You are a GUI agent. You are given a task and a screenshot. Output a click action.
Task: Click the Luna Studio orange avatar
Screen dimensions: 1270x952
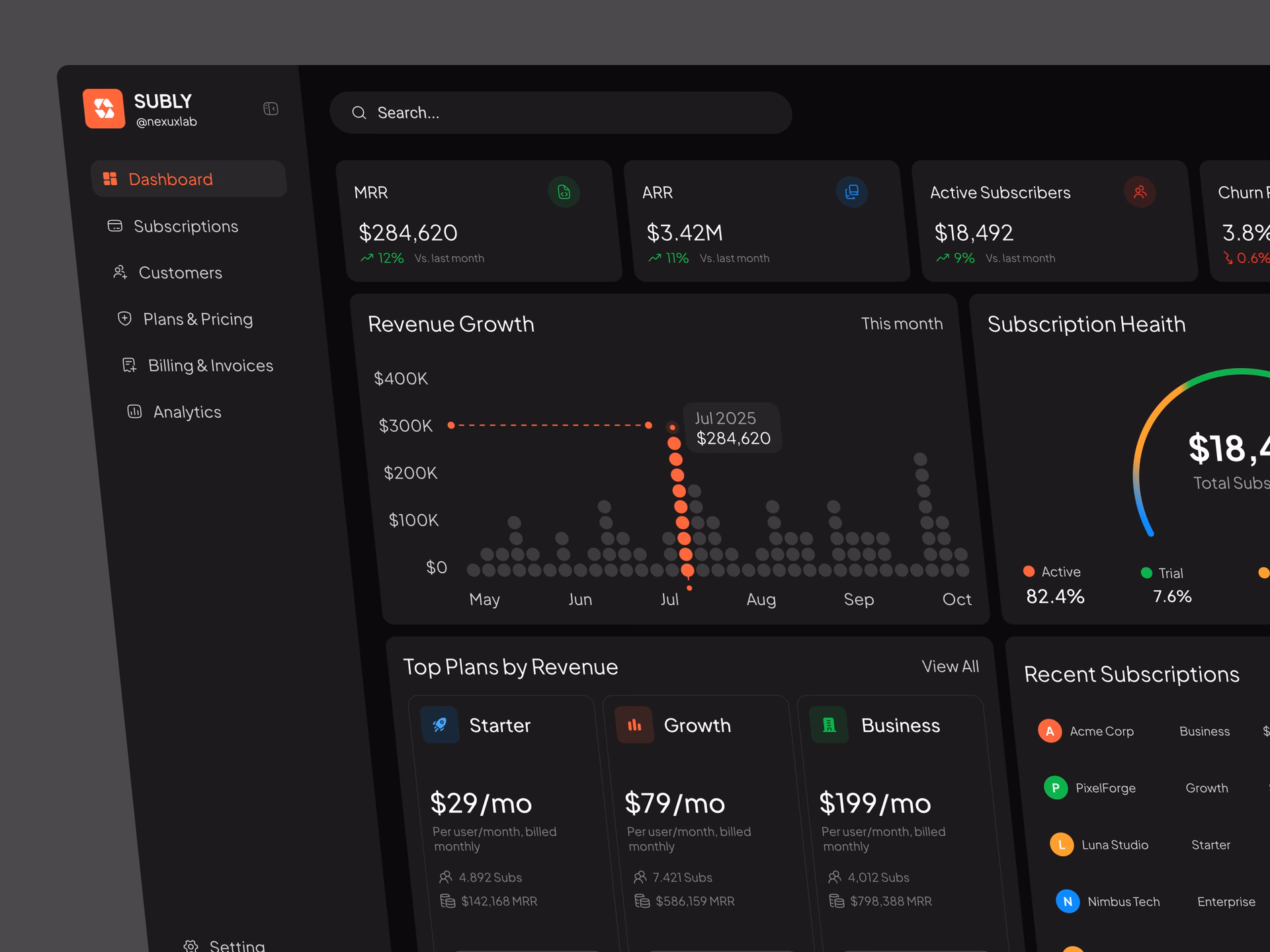point(1062,845)
